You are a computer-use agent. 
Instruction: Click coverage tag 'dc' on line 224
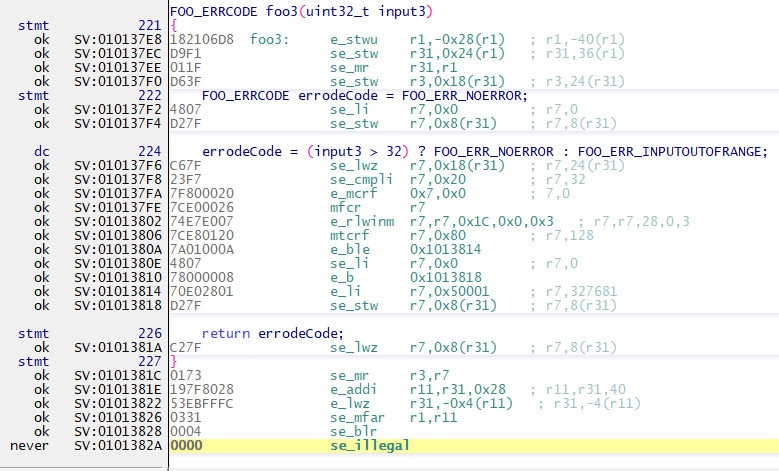pyautogui.click(x=42, y=152)
